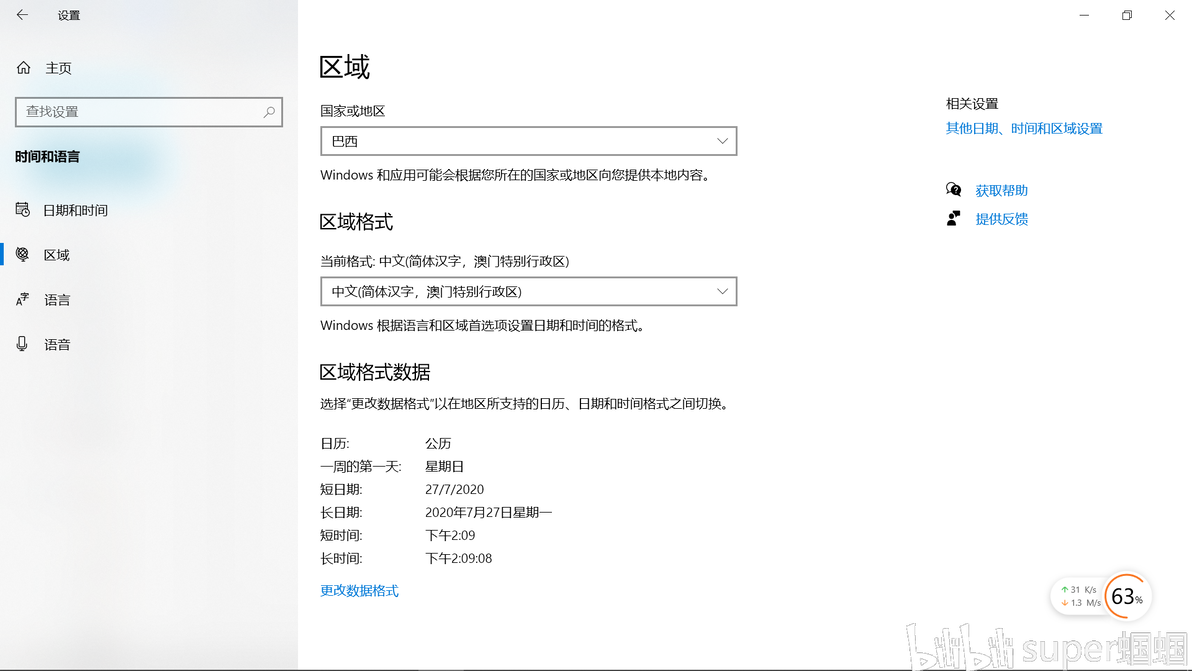Click the 区域格式数据 heading
The image size is (1192, 671).
375,372
